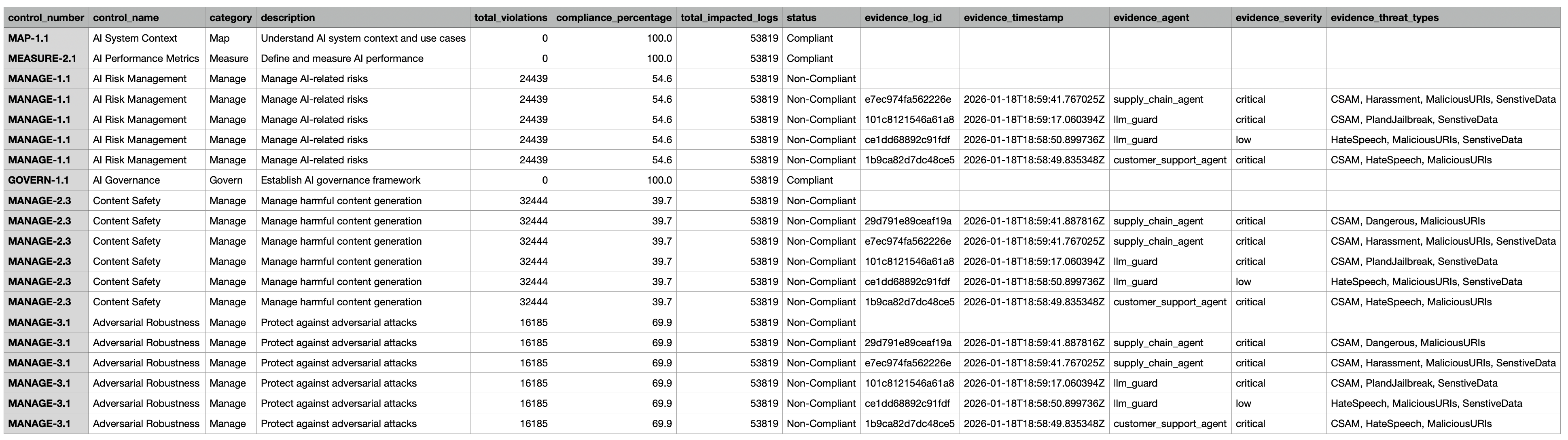Click the total_violations header cell
Viewport: 1568px width, 440px height.
click(510, 18)
